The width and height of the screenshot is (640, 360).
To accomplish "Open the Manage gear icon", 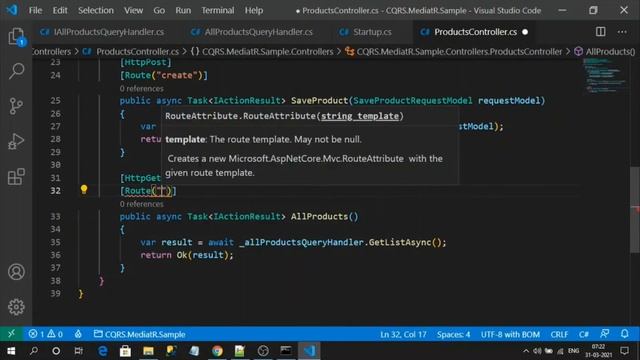I will tap(16, 307).
